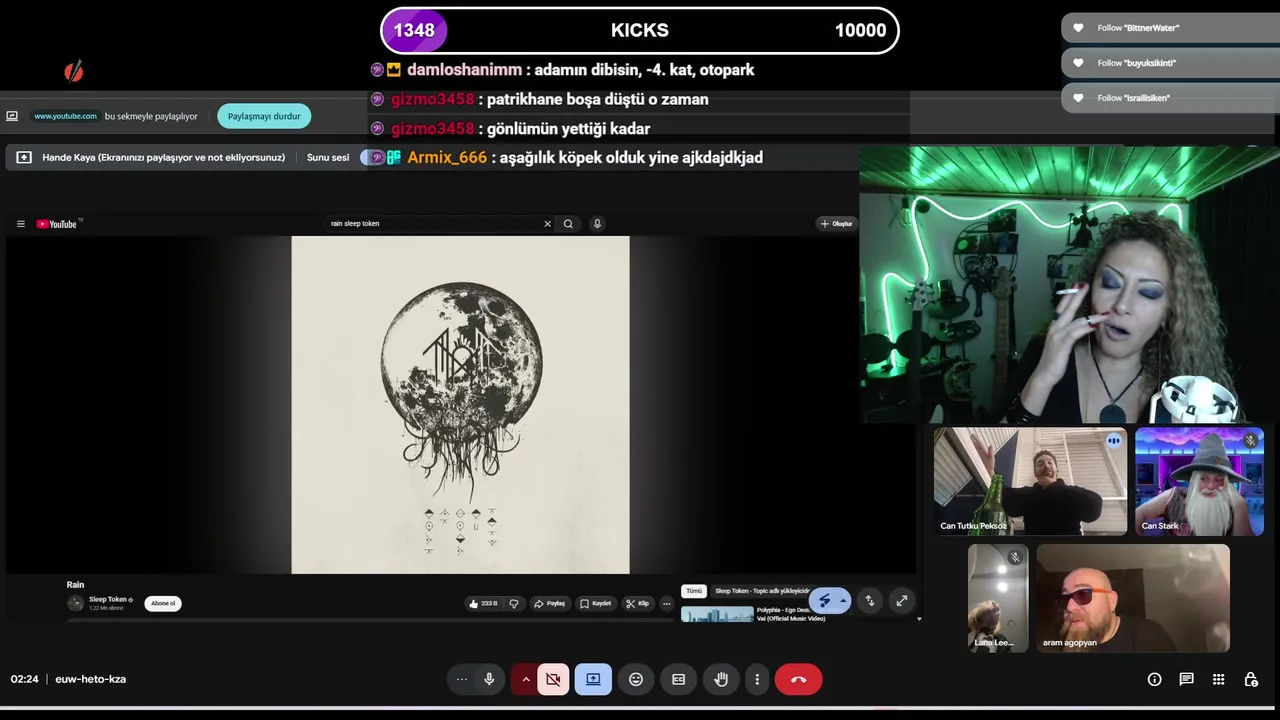This screenshot has width=1280, height=720.
Task: Expand camera options with the red up arrow
Action: 525,679
